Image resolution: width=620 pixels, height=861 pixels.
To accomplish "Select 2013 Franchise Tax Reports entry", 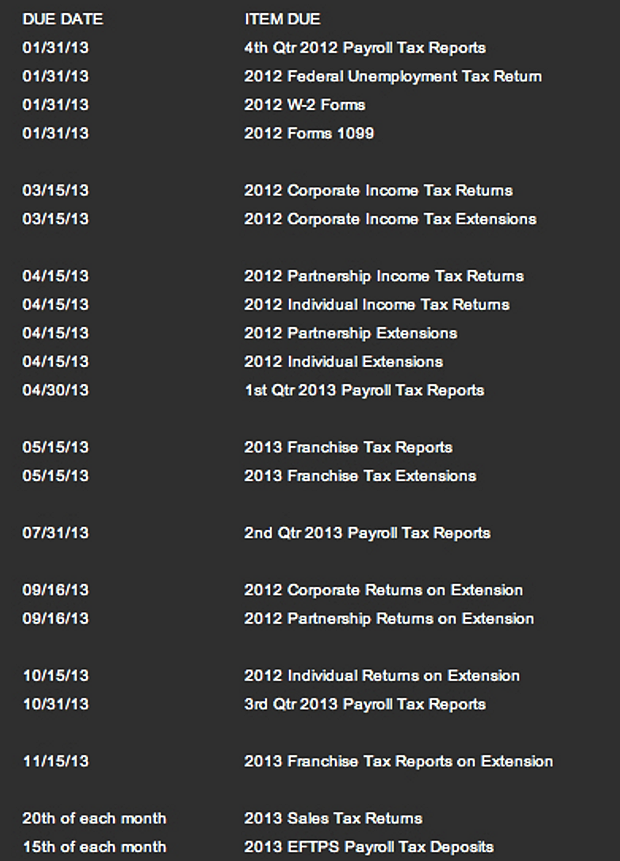I will [348, 447].
